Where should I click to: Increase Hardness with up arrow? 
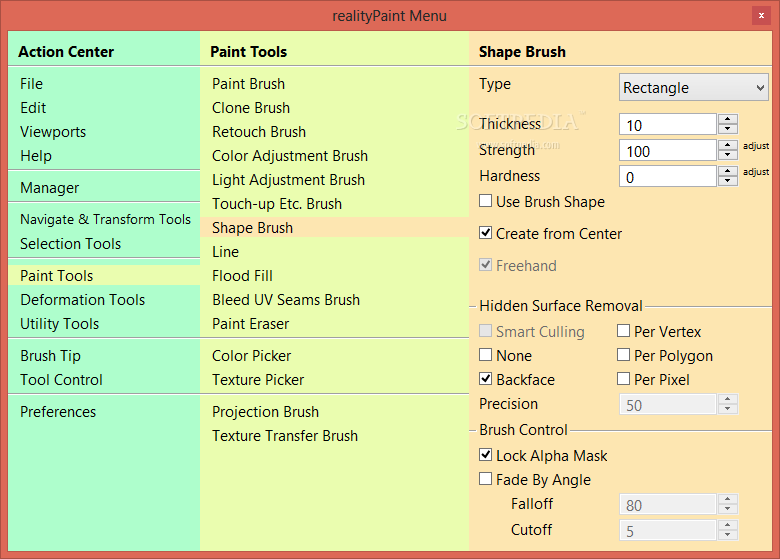(728, 171)
